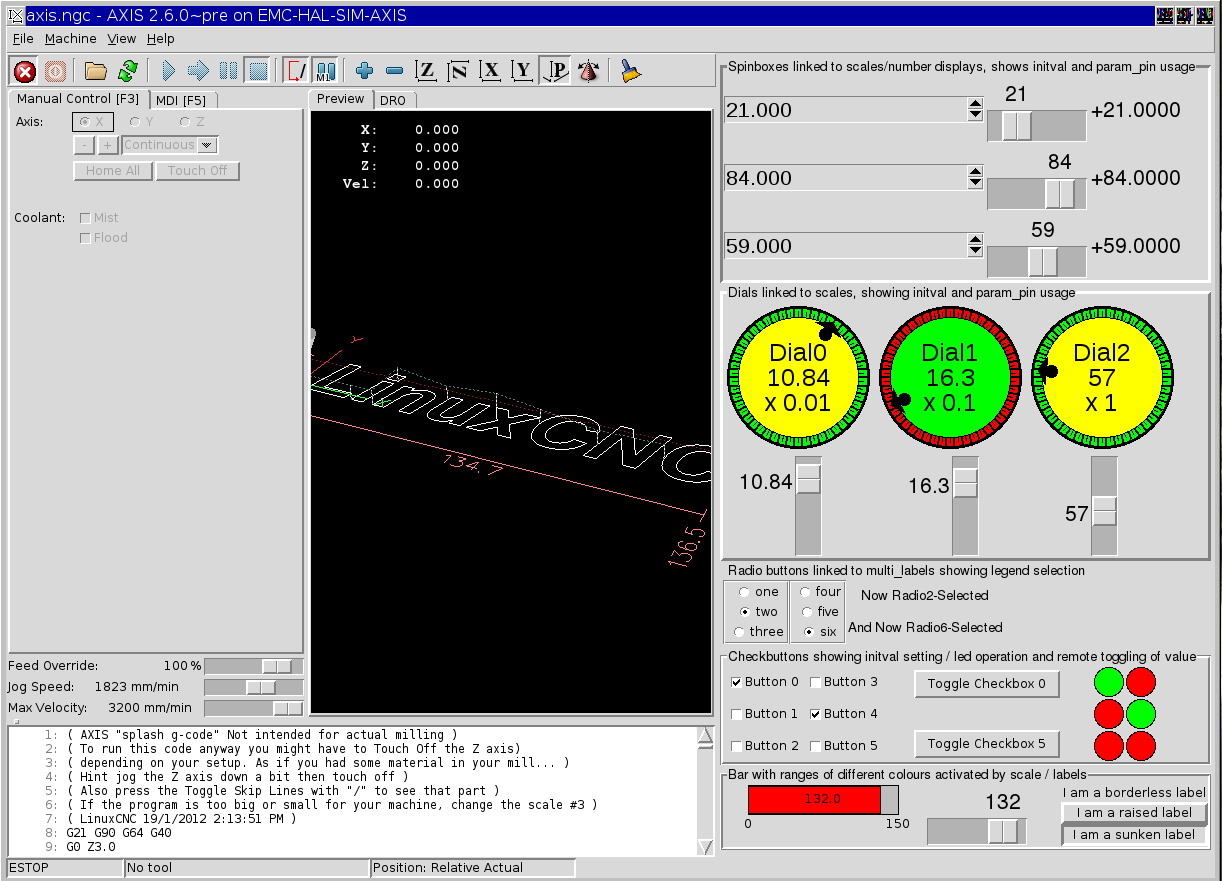Clear live plot with brush icon
This screenshot has width=1222, height=881.
(x=630, y=71)
